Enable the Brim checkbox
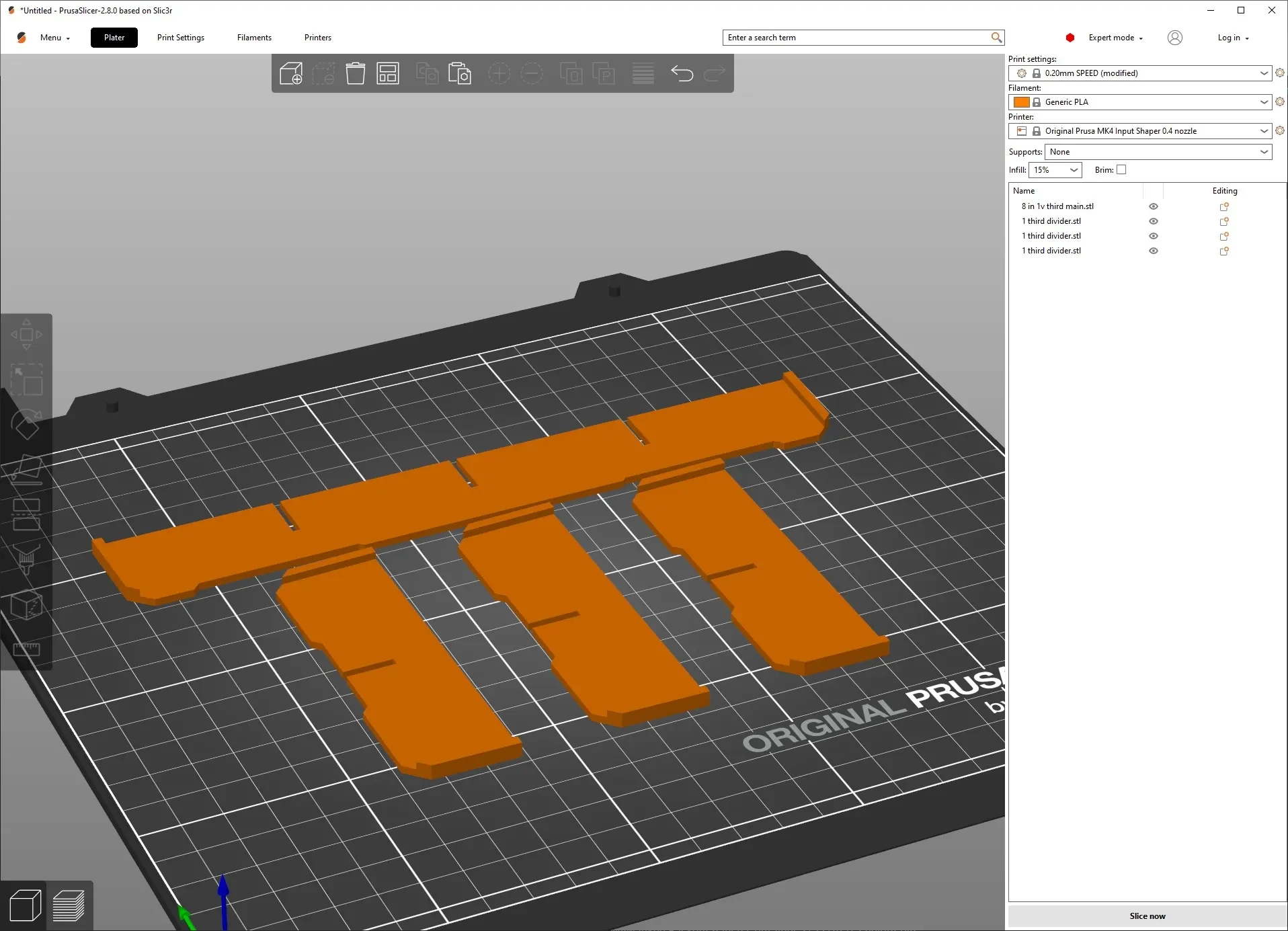The image size is (1288, 931). pyautogui.click(x=1121, y=170)
